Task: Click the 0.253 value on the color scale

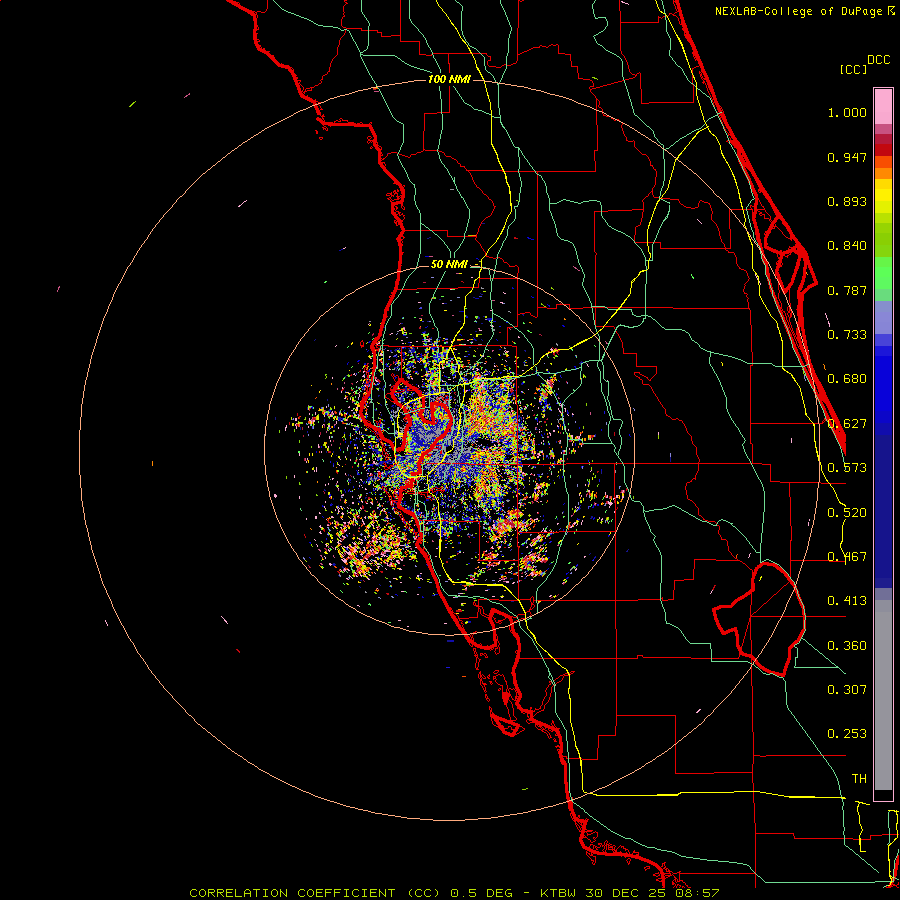Action: click(847, 734)
